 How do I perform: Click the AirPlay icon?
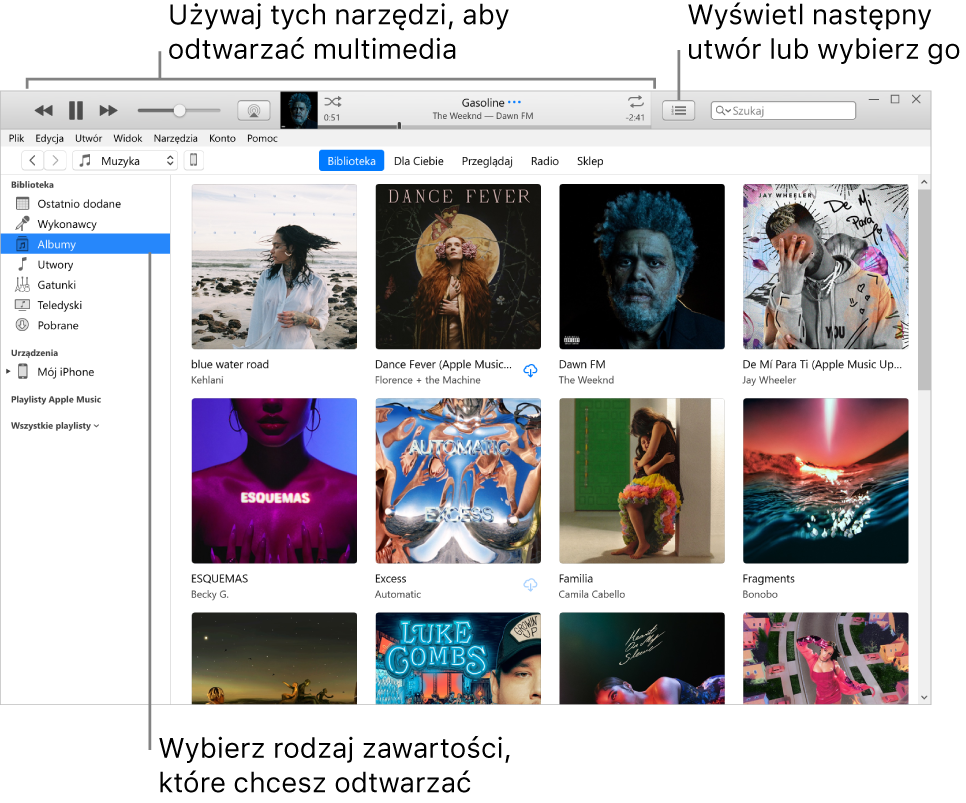[x=253, y=110]
